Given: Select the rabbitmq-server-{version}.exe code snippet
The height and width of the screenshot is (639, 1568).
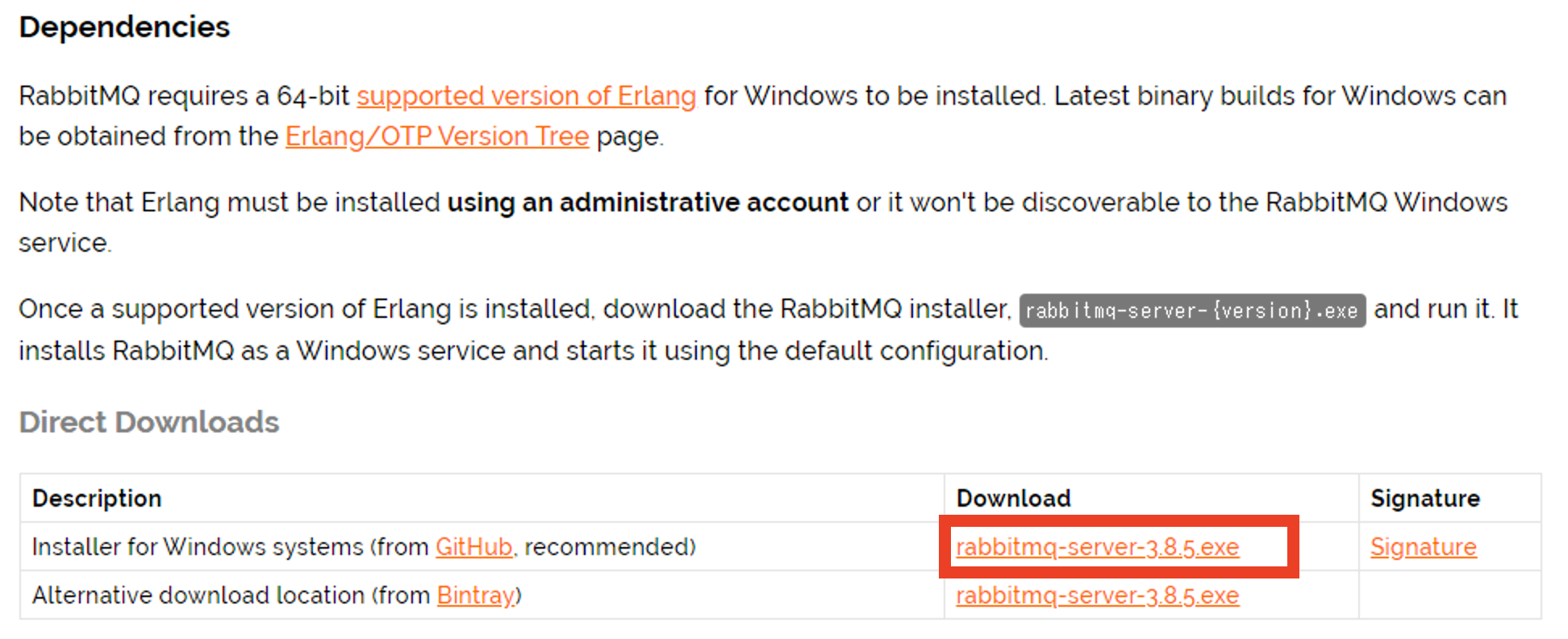Looking at the screenshot, I should tap(1192, 311).
